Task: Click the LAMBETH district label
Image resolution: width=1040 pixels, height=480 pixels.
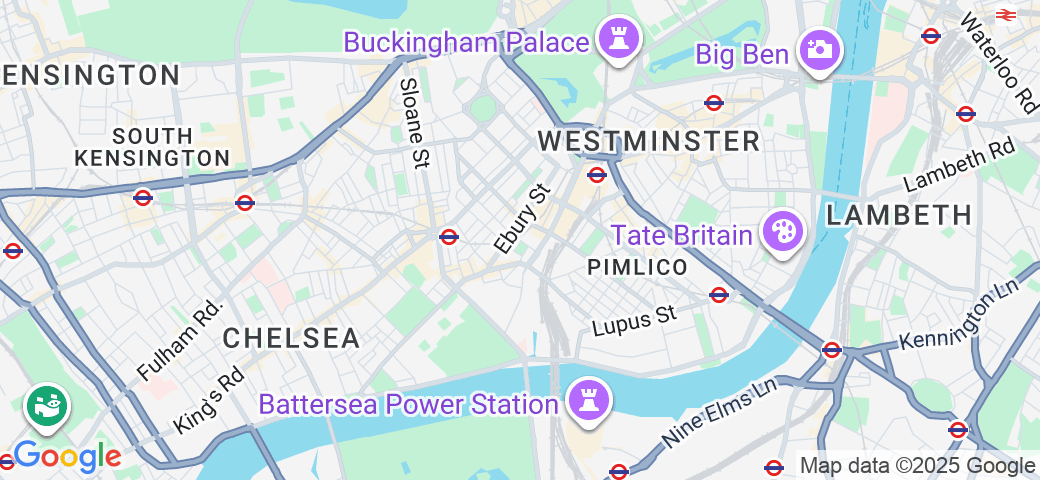Action: [899, 215]
